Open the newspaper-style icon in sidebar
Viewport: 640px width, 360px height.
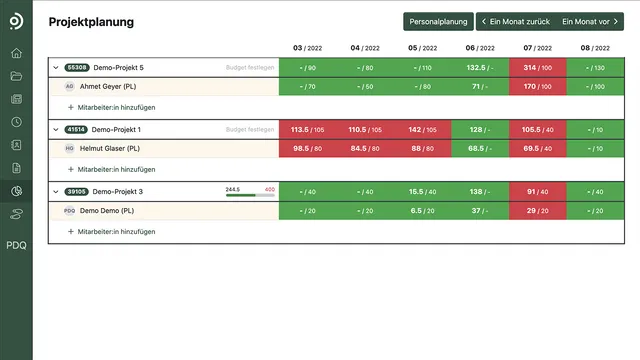click(16, 99)
